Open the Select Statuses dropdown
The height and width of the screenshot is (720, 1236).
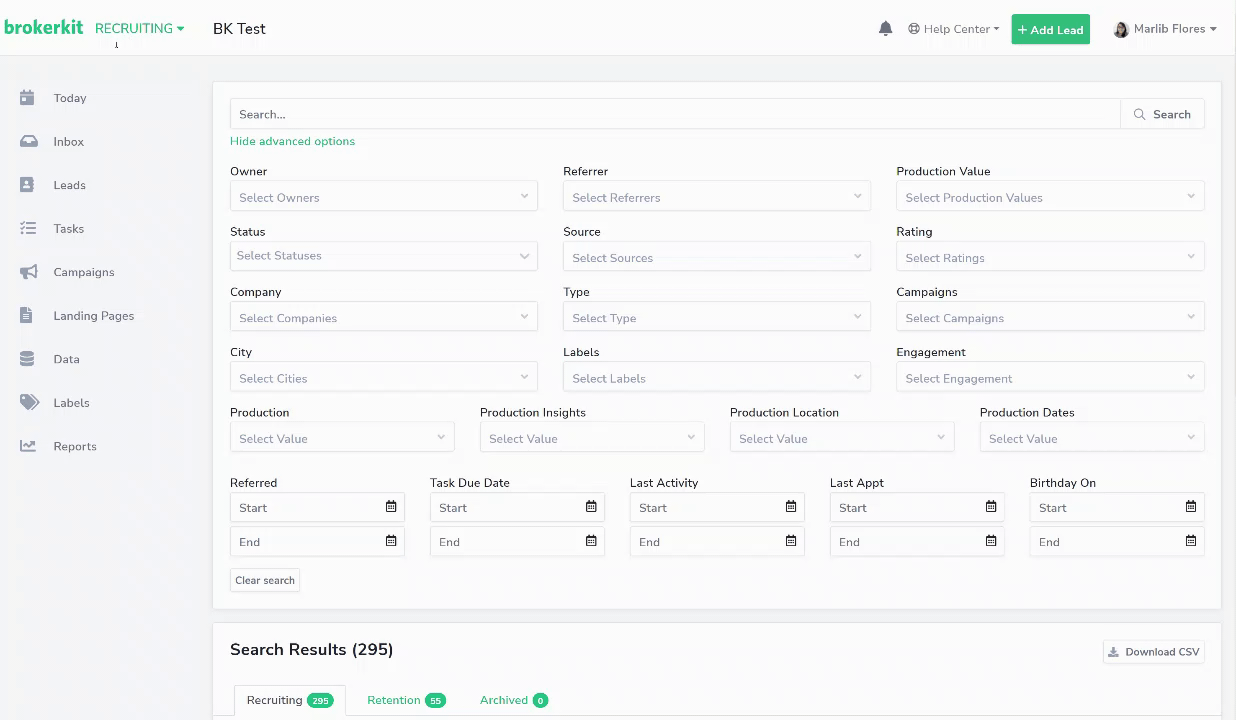pyautogui.click(x=383, y=256)
